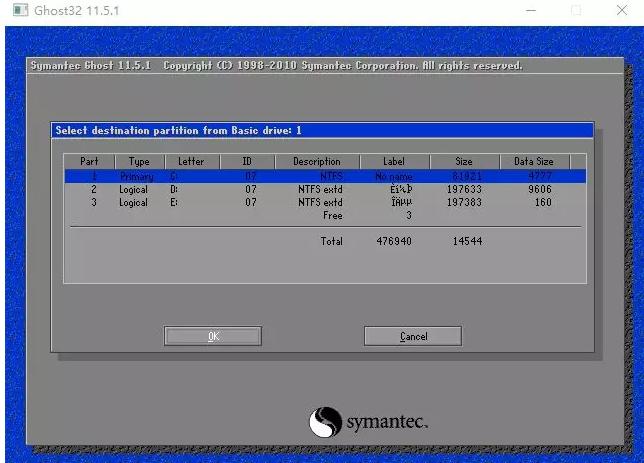This screenshot has height=463, width=644.
Task: Click the Cancel button
Action: (x=413, y=336)
